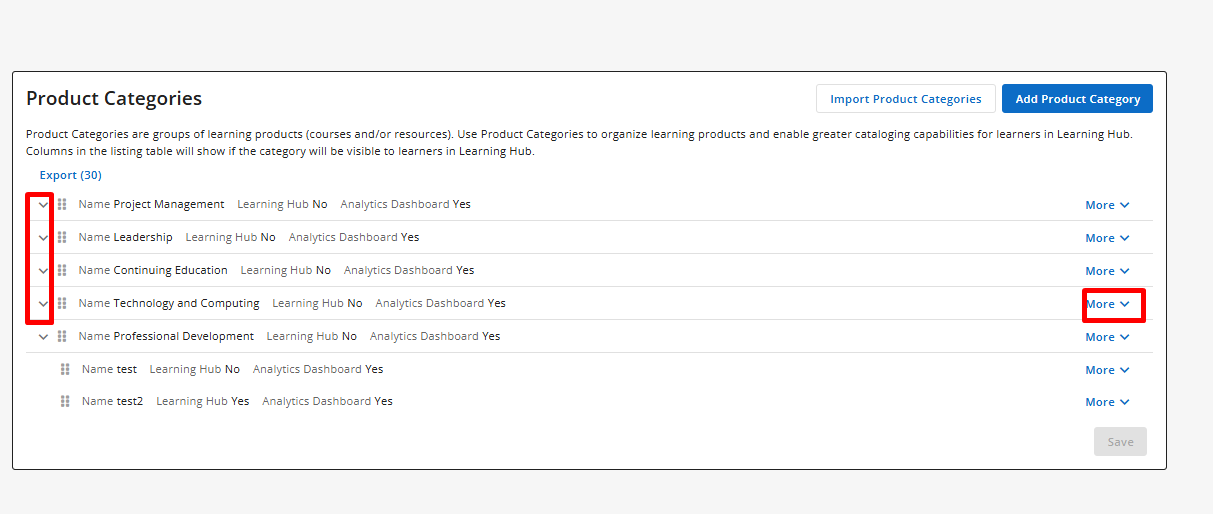Open More menu for Leadership
This screenshot has height=514, width=1213.
(1107, 238)
